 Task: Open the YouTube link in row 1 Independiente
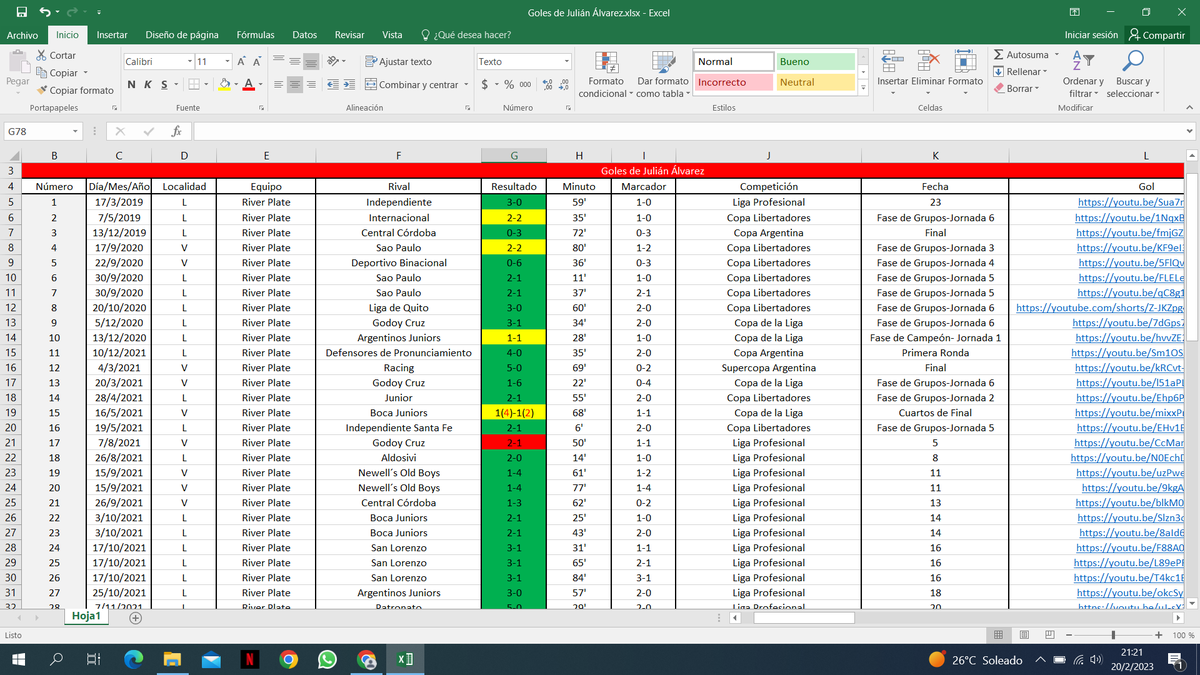coord(1131,202)
